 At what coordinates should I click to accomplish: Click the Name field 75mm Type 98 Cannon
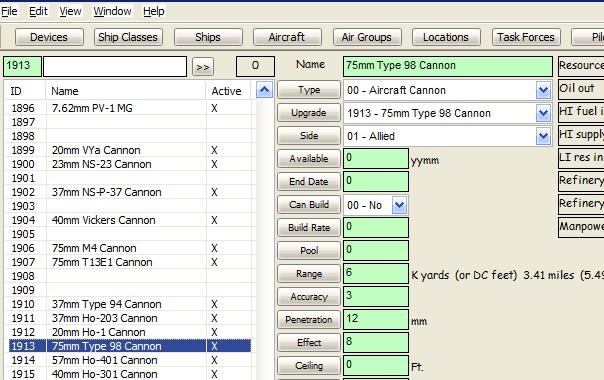pos(448,66)
